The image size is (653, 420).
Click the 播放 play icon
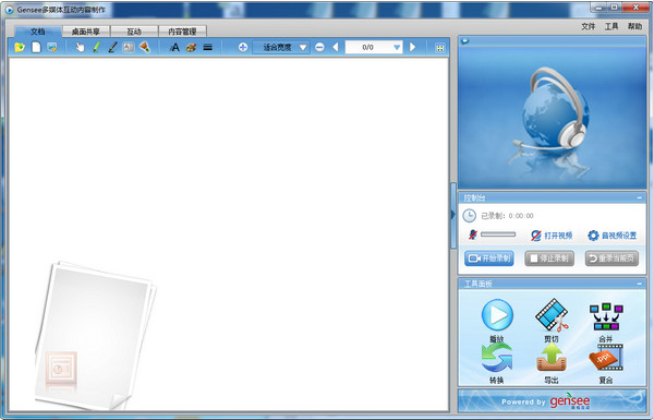(497, 316)
